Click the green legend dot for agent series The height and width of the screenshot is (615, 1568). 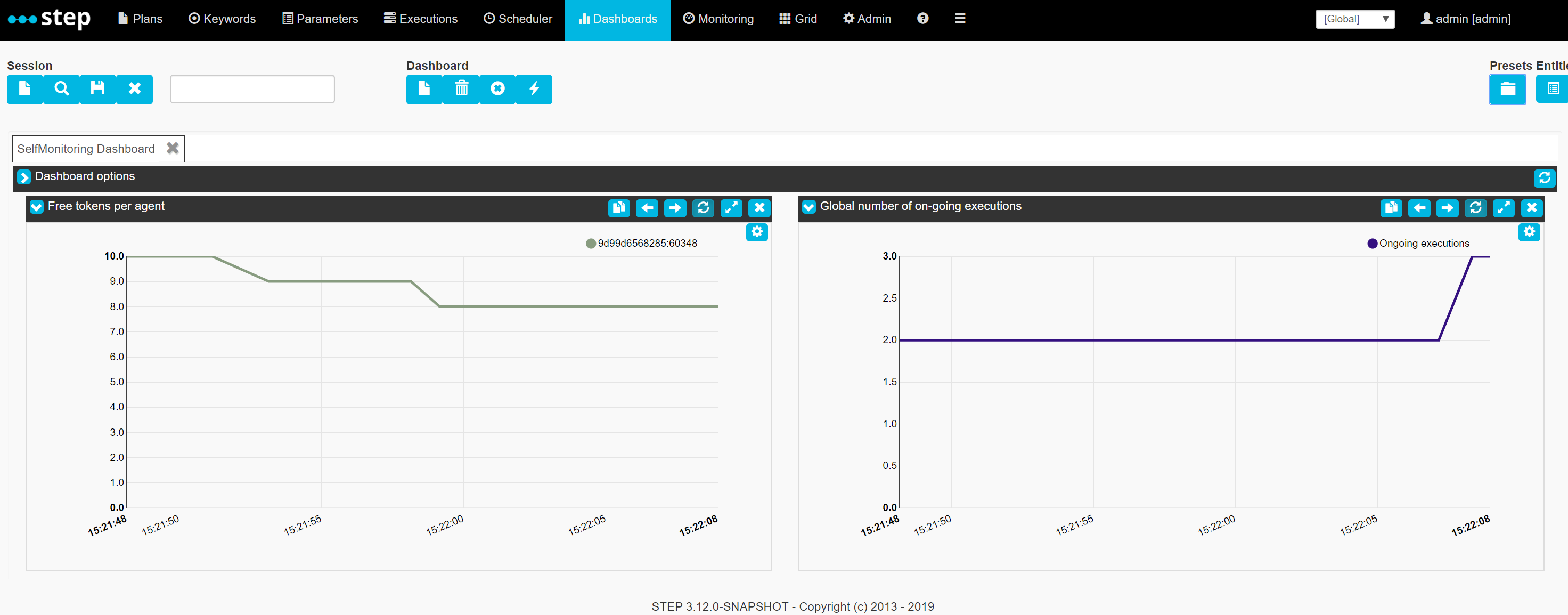coord(591,244)
